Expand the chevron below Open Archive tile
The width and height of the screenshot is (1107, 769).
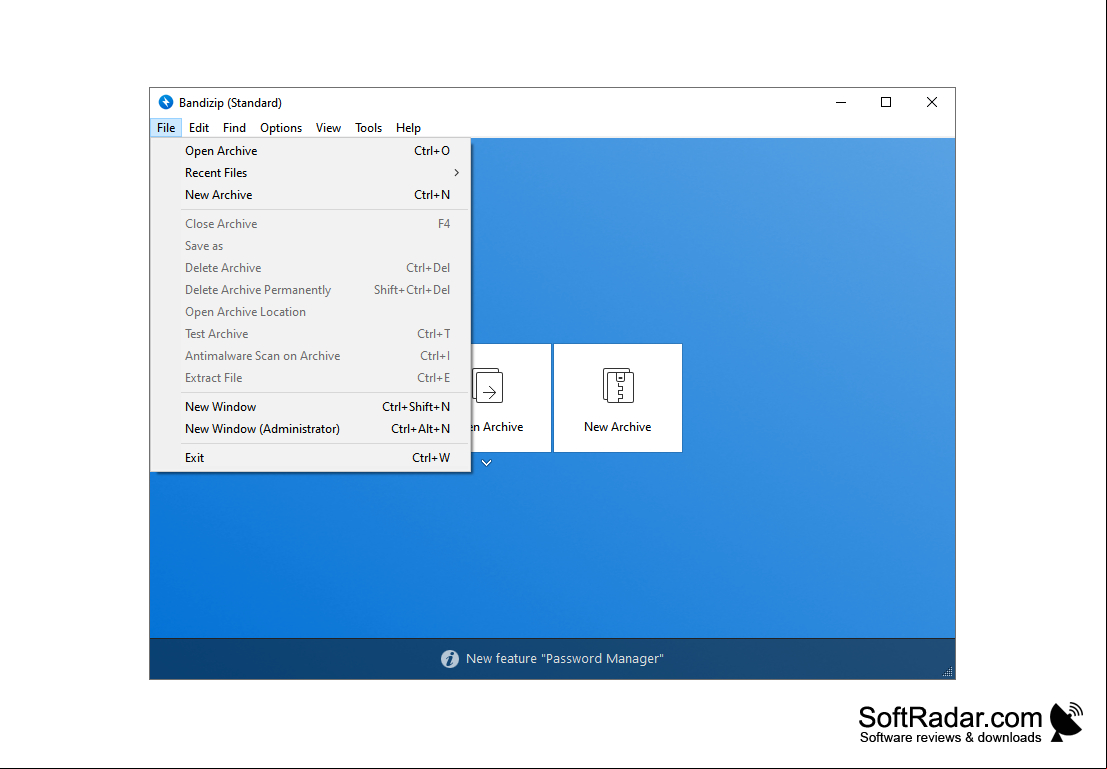pyautogui.click(x=486, y=463)
